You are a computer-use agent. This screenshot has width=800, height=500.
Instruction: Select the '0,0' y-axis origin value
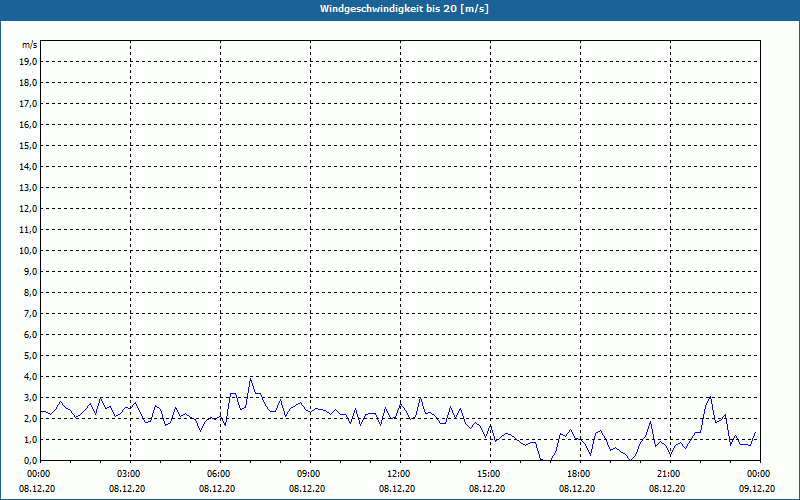31,460
